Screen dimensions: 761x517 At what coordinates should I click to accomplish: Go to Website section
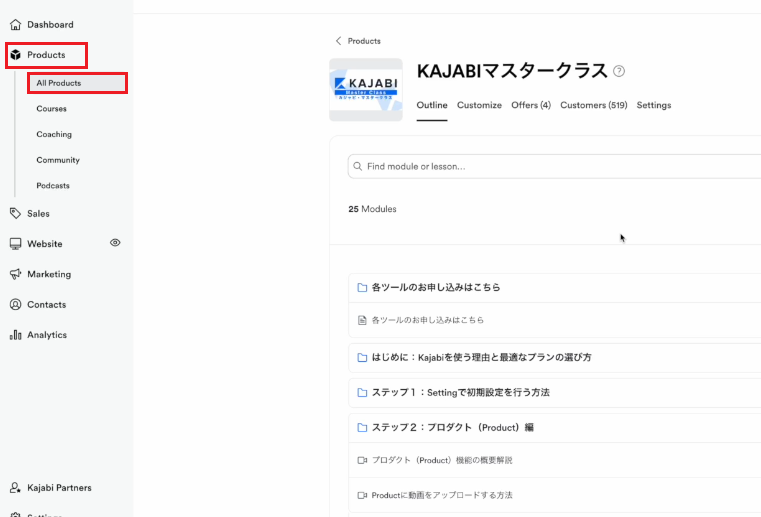click(x=45, y=244)
